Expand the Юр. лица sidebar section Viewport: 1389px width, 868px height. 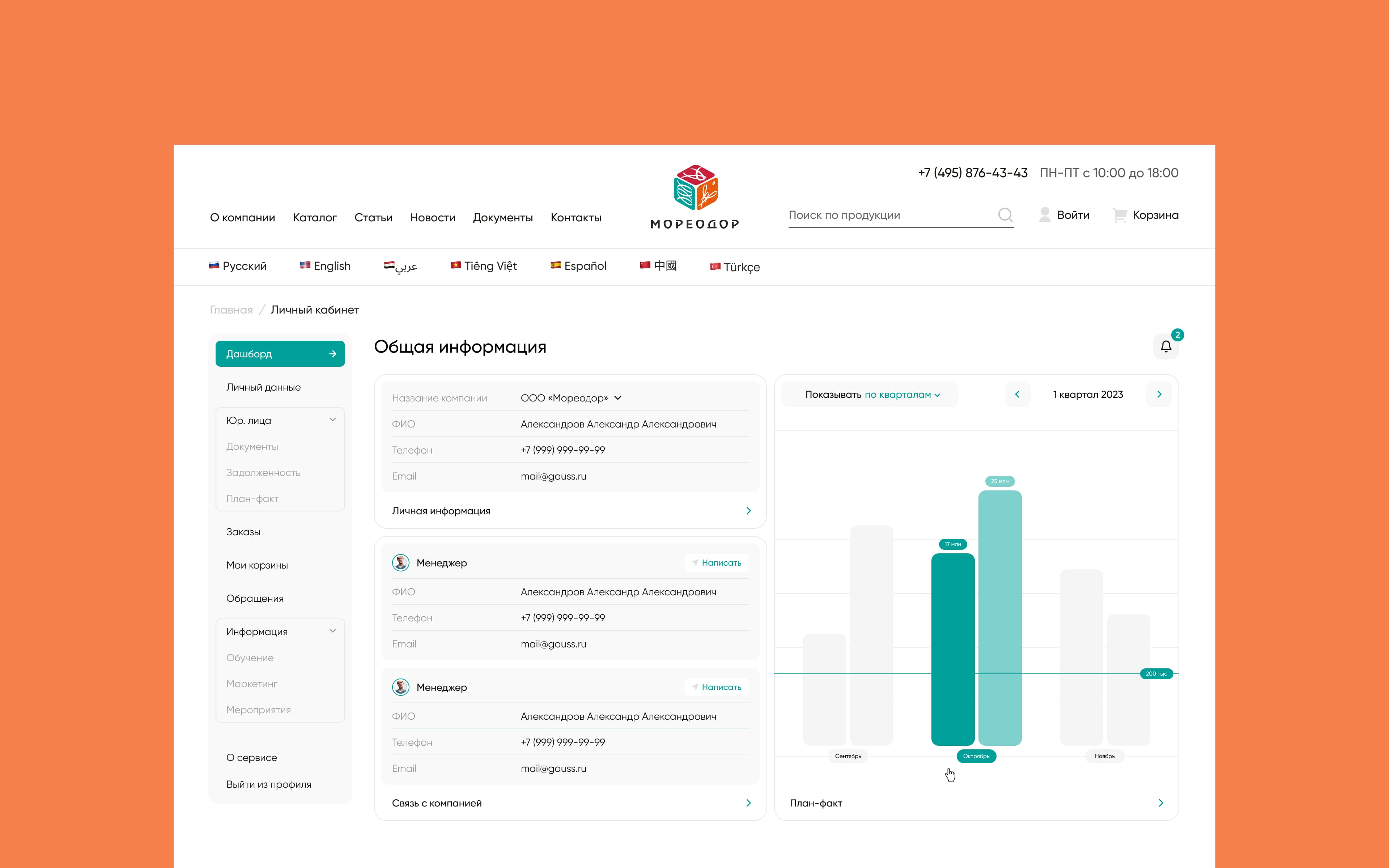332,420
